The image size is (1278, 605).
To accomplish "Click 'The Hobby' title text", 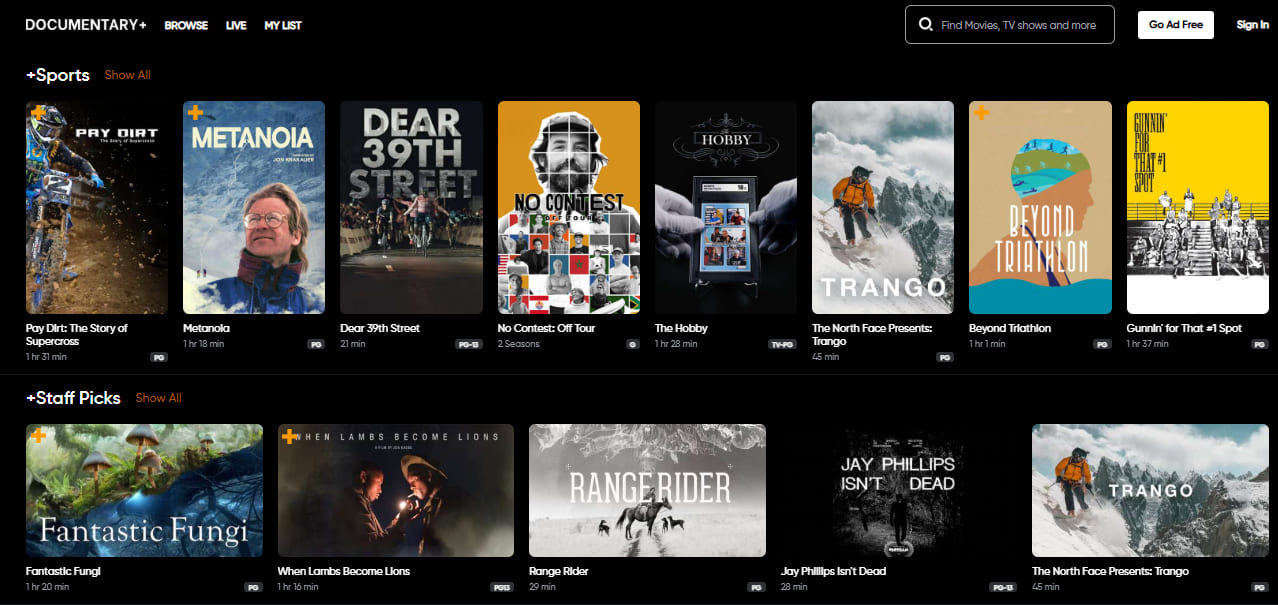I will (x=681, y=328).
